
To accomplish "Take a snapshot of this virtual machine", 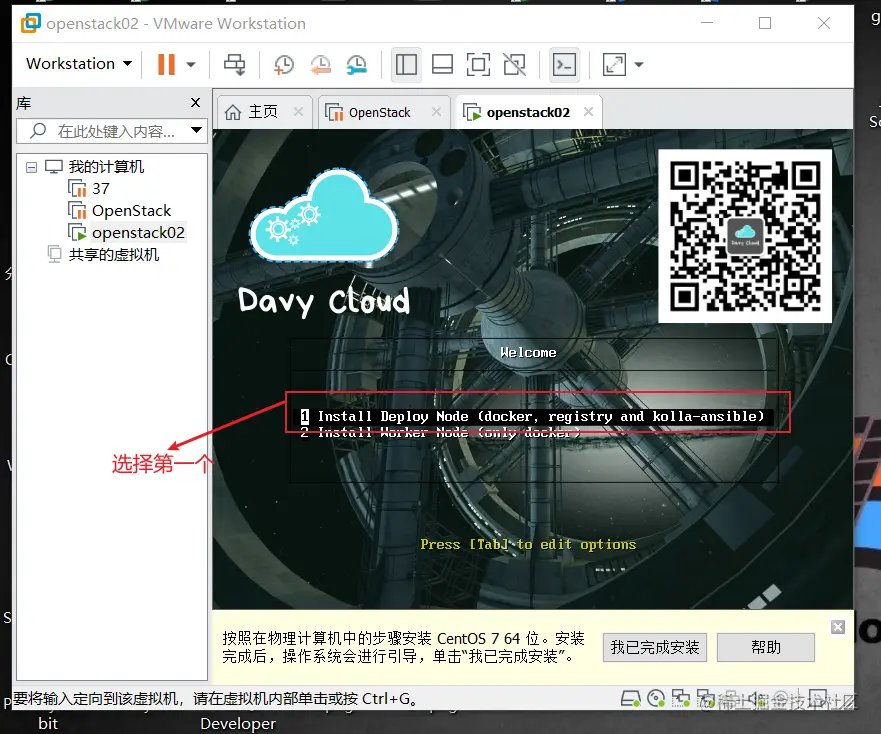I will coord(284,65).
